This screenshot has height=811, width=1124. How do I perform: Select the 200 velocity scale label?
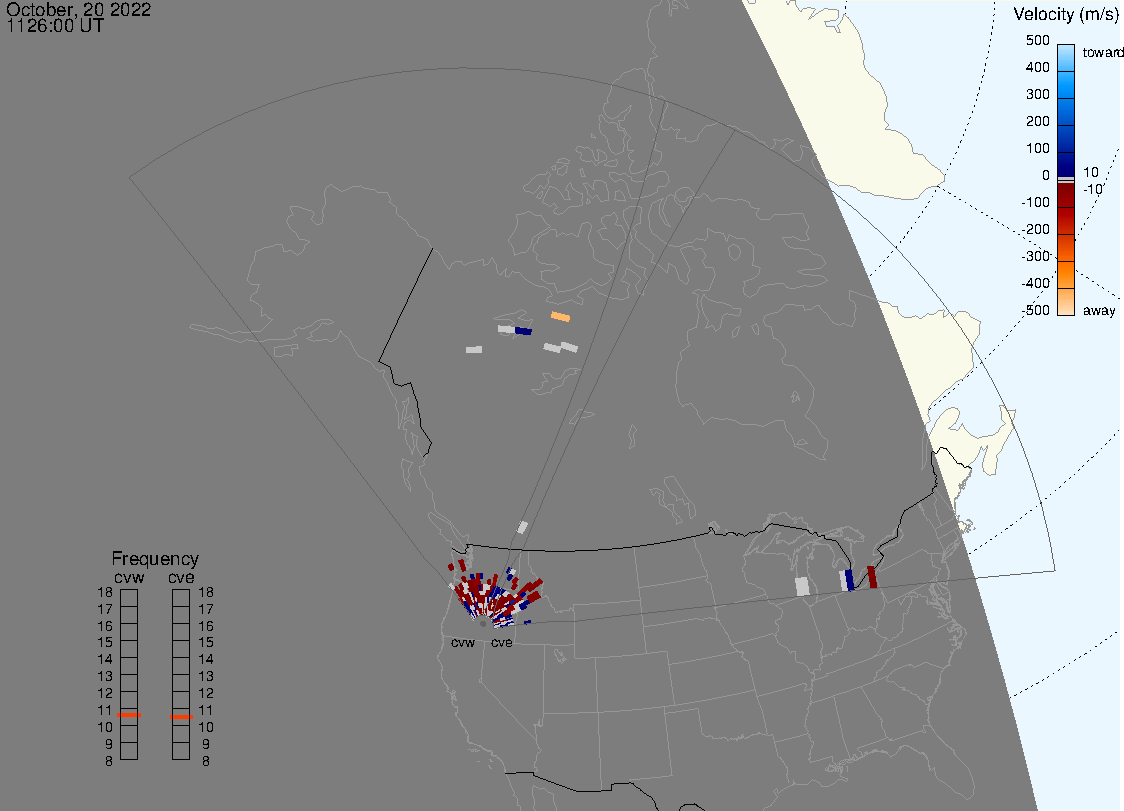coord(1037,121)
